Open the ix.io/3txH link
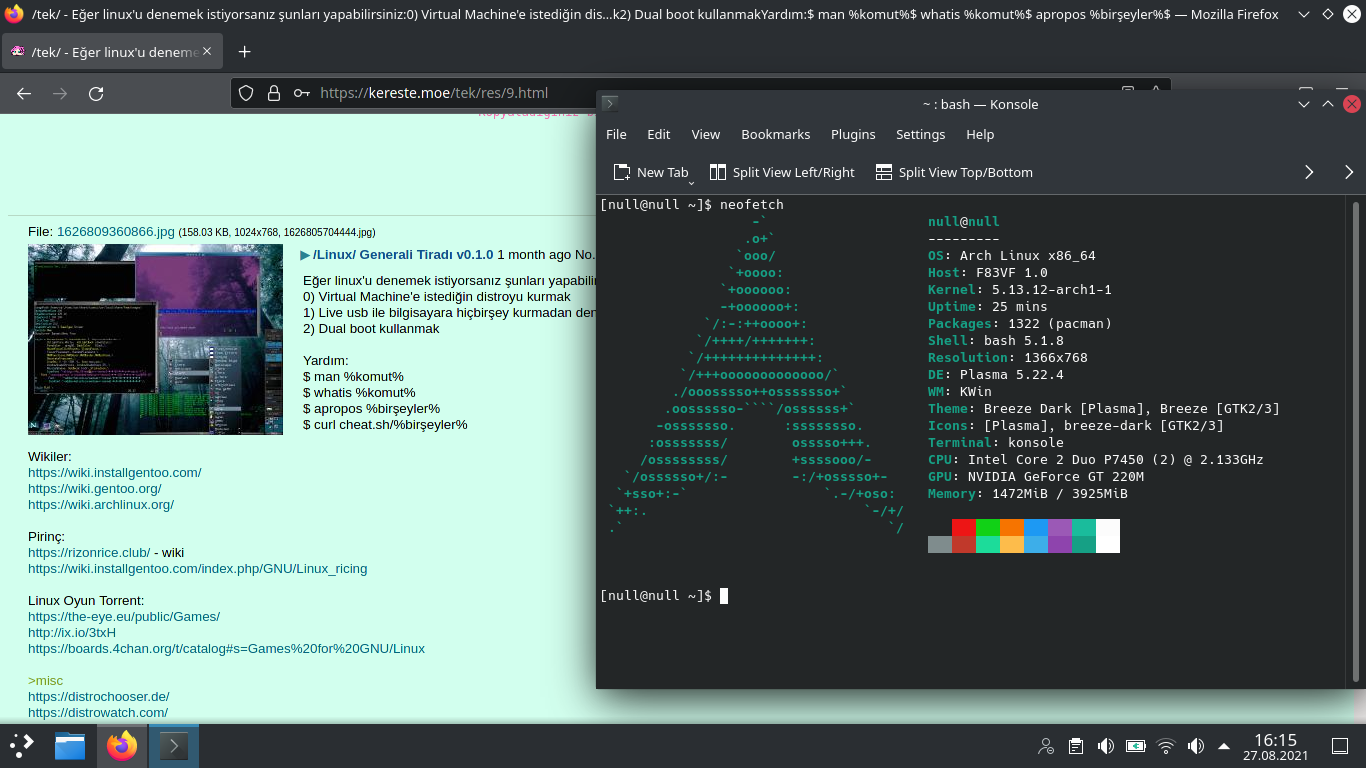 [72, 632]
